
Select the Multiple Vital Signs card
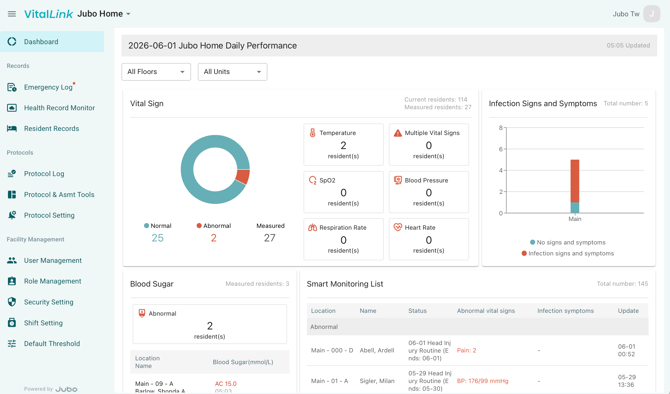click(429, 144)
